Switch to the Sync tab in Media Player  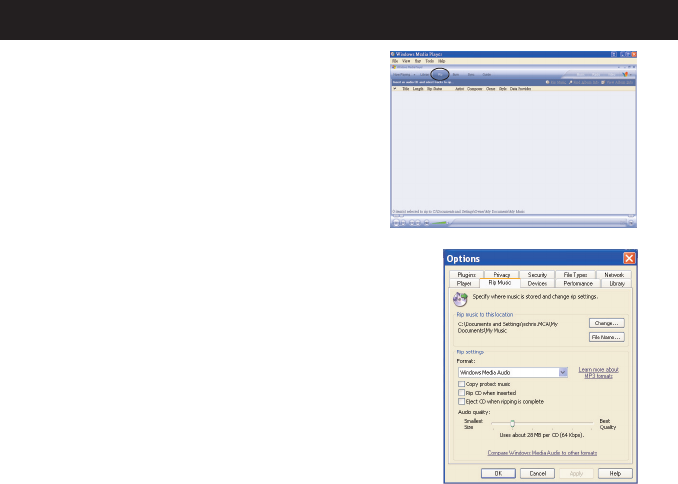(x=471, y=74)
